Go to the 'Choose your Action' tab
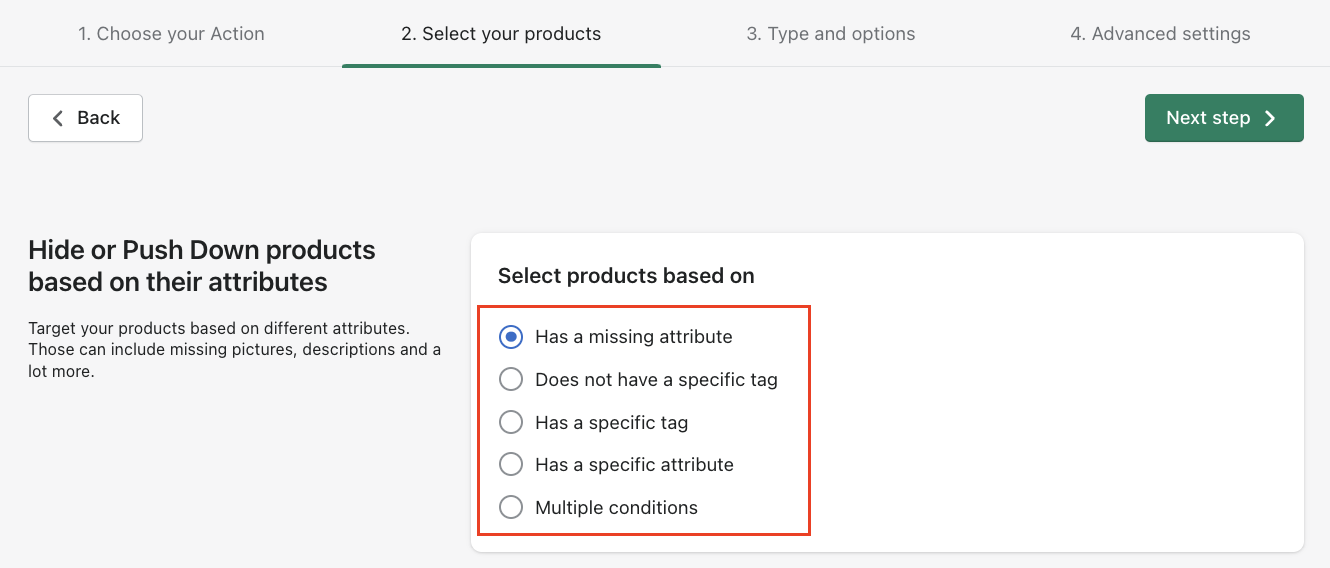1330x568 pixels. 171,34
